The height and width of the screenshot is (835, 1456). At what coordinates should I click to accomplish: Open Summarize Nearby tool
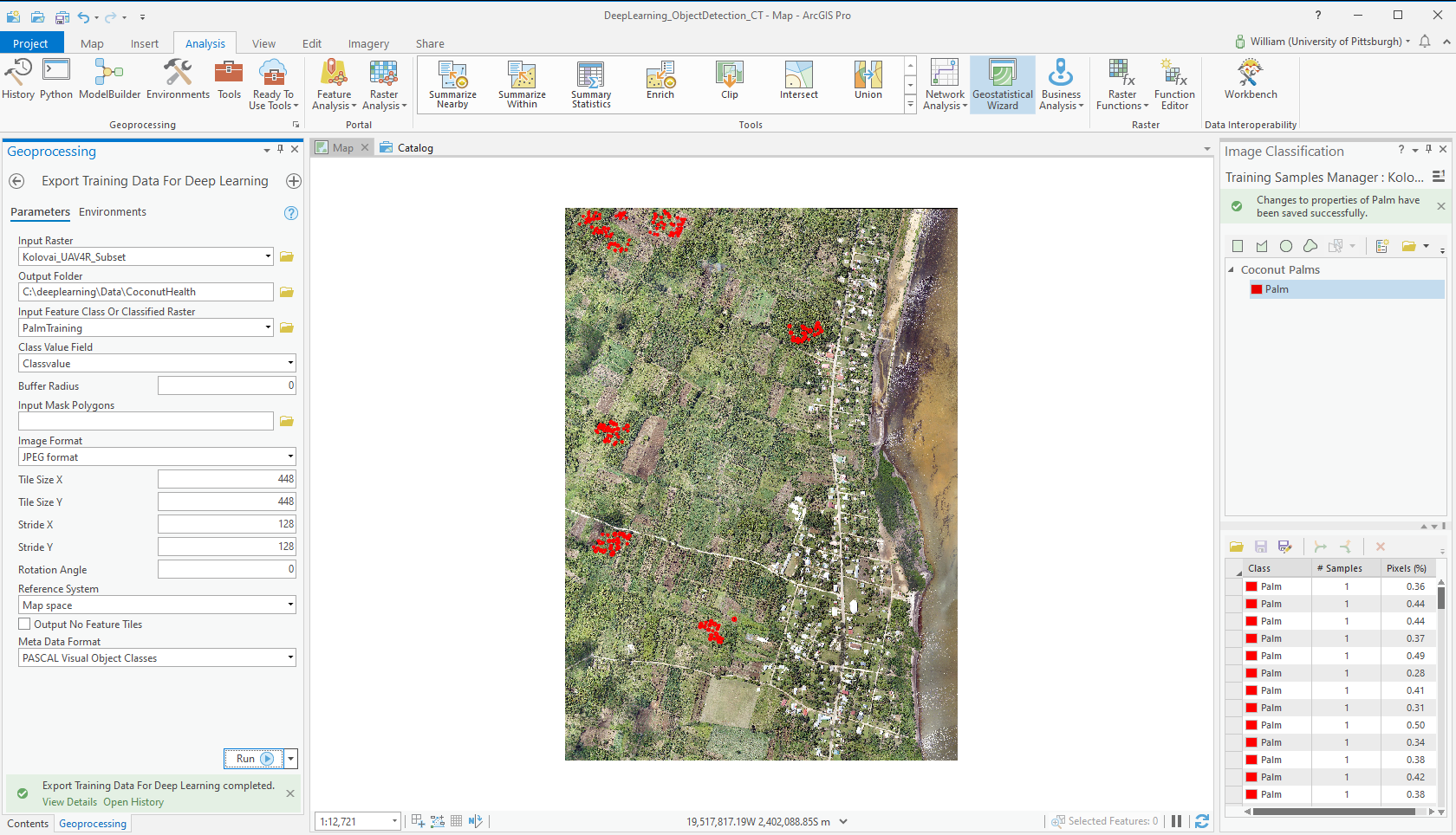pos(452,85)
